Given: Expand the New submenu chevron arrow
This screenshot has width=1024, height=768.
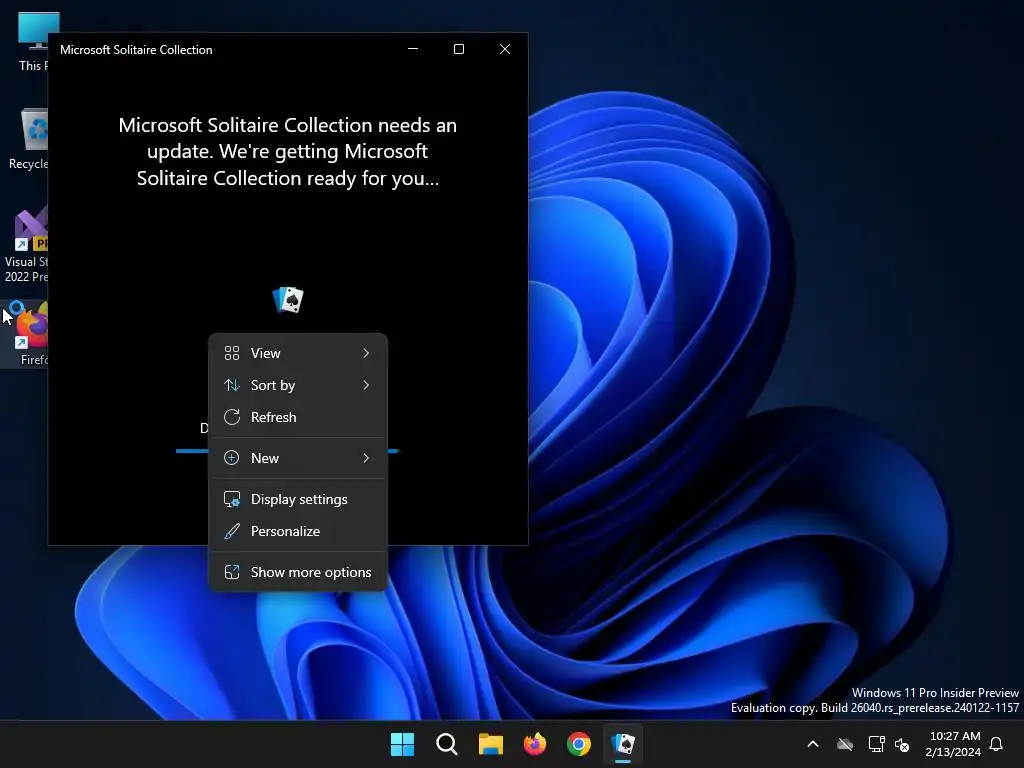Looking at the screenshot, I should pyautogui.click(x=366, y=458).
